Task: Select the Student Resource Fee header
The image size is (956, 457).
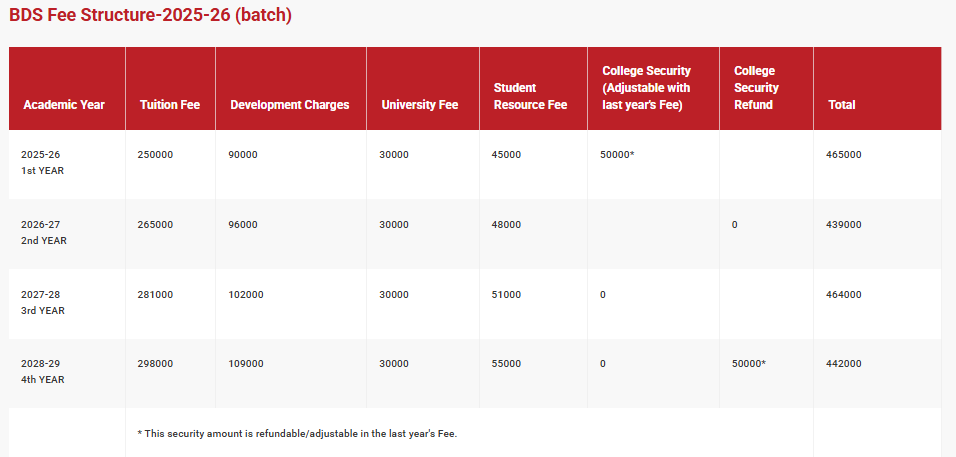Action: point(530,96)
